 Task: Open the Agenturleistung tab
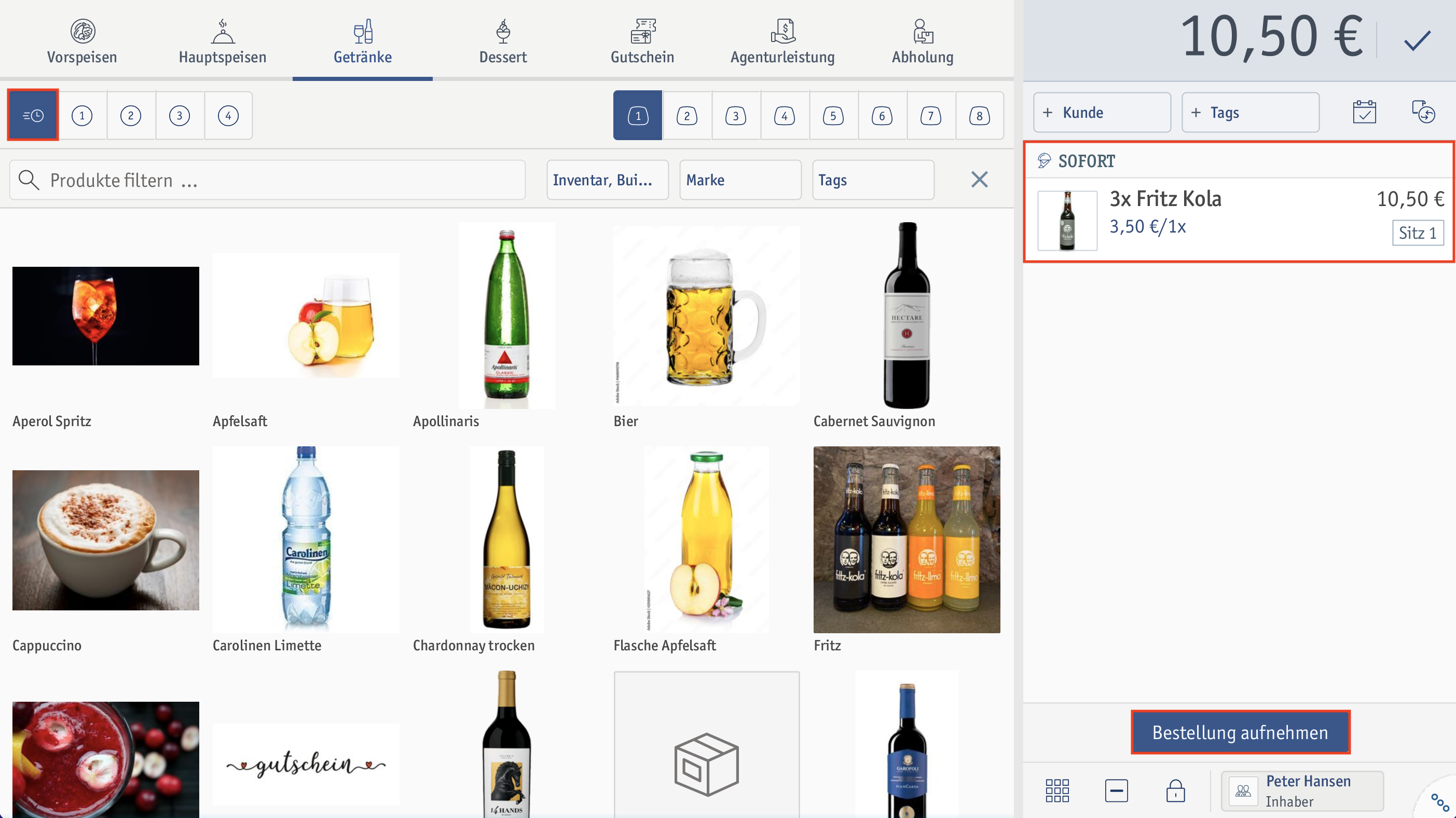(783, 42)
